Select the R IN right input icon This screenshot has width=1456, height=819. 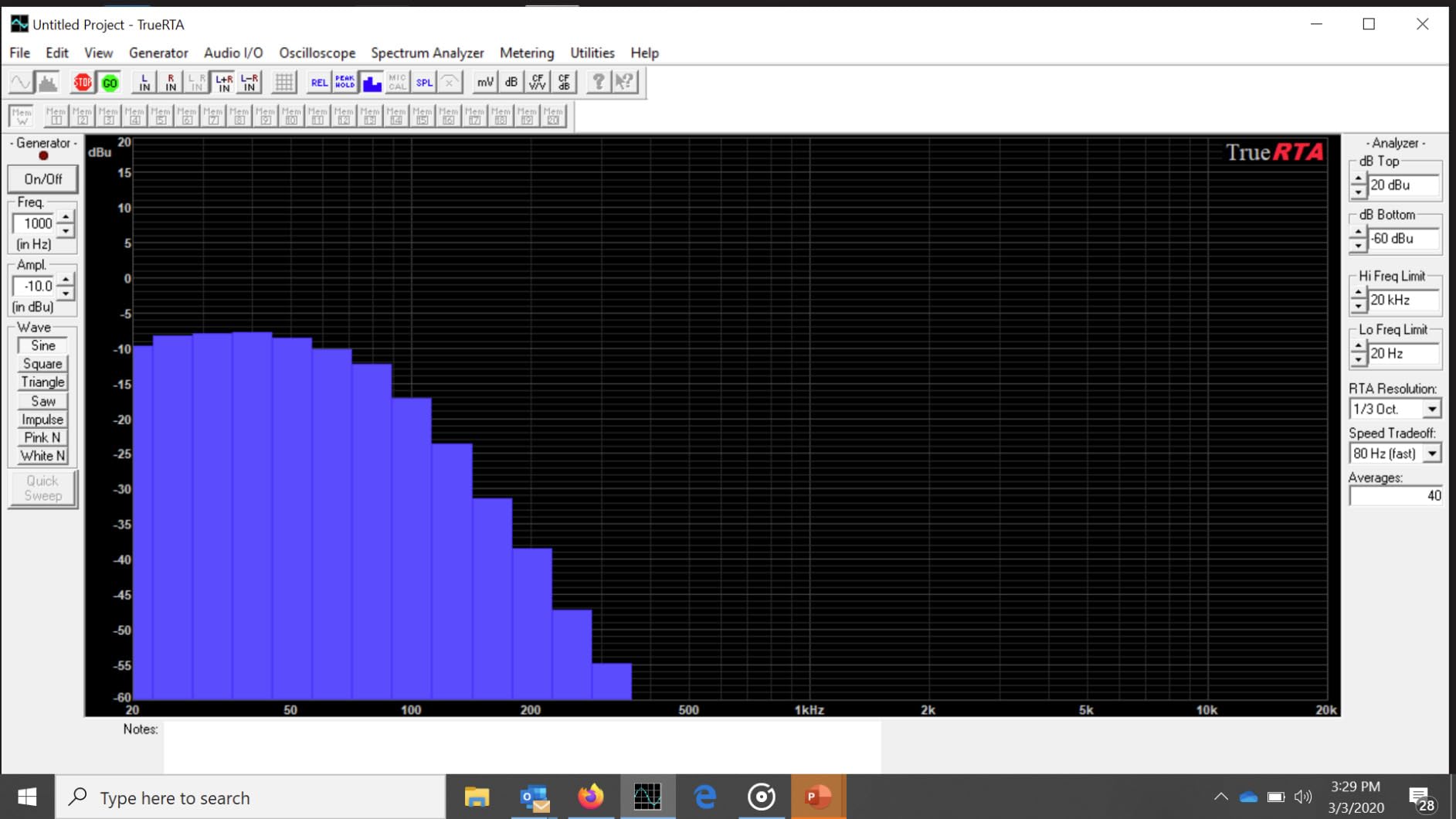pyautogui.click(x=171, y=82)
